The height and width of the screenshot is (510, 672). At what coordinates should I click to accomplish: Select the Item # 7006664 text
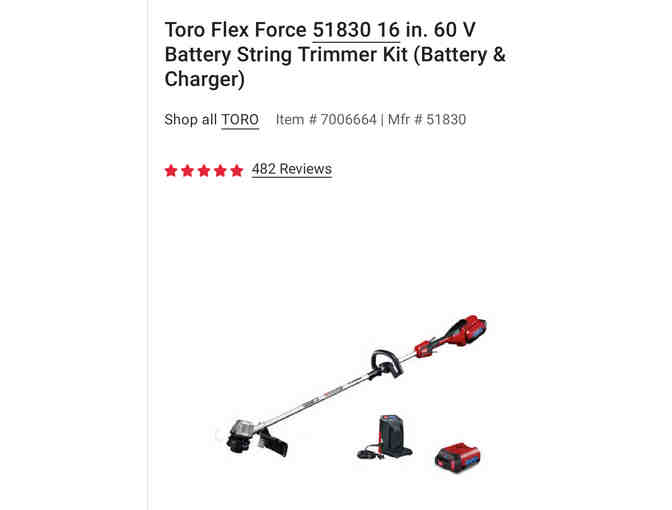click(x=326, y=120)
